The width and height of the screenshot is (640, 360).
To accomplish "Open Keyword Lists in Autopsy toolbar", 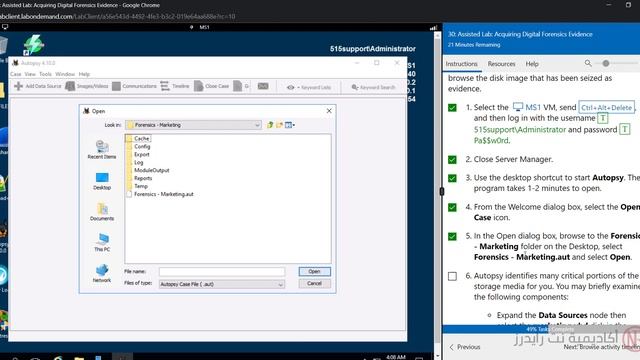I will pyautogui.click(x=309, y=87).
